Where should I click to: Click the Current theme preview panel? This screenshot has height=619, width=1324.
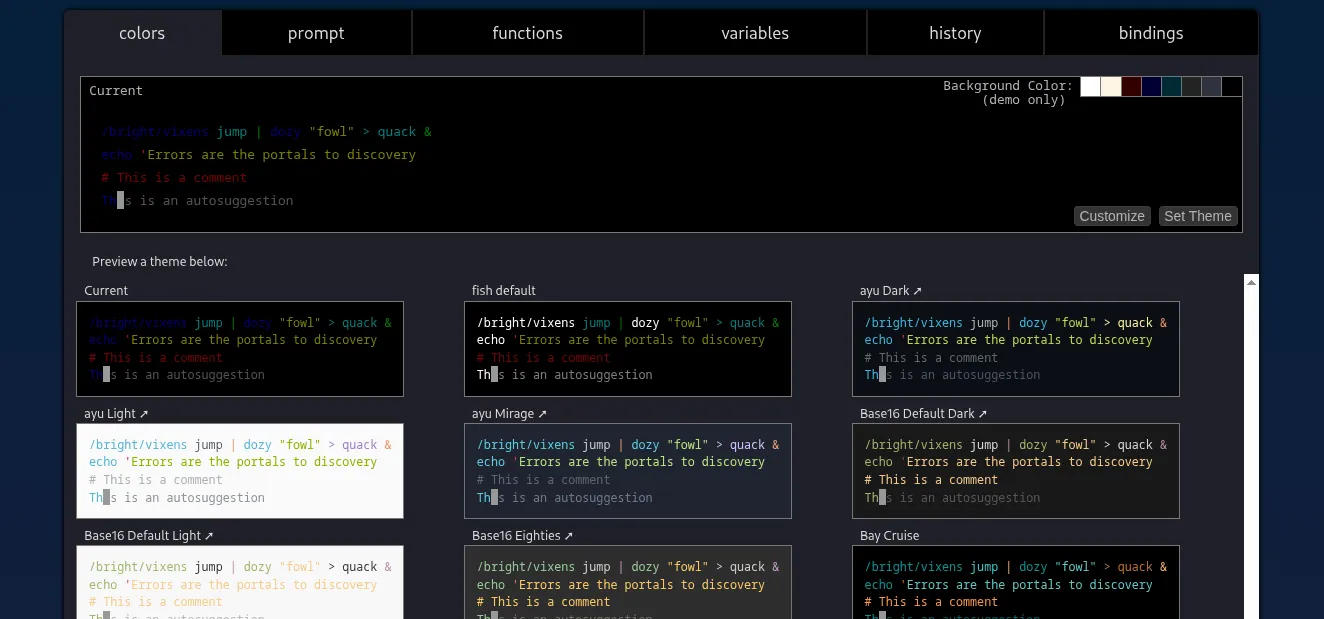pyautogui.click(x=240, y=349)
